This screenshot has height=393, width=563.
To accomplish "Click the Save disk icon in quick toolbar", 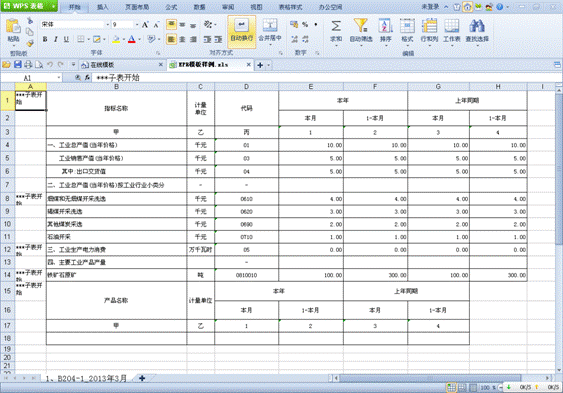I will click(18, 65).
